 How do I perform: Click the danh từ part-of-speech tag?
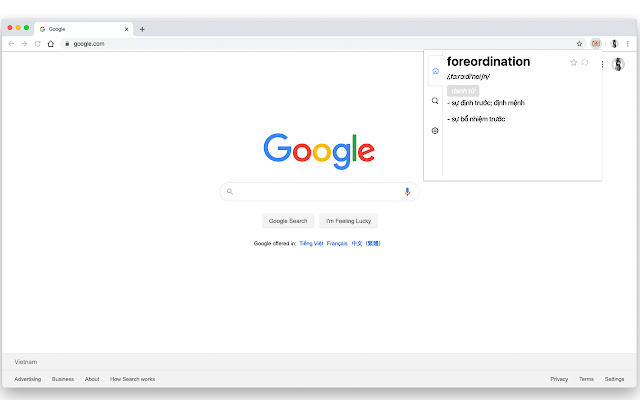point(463,91)
